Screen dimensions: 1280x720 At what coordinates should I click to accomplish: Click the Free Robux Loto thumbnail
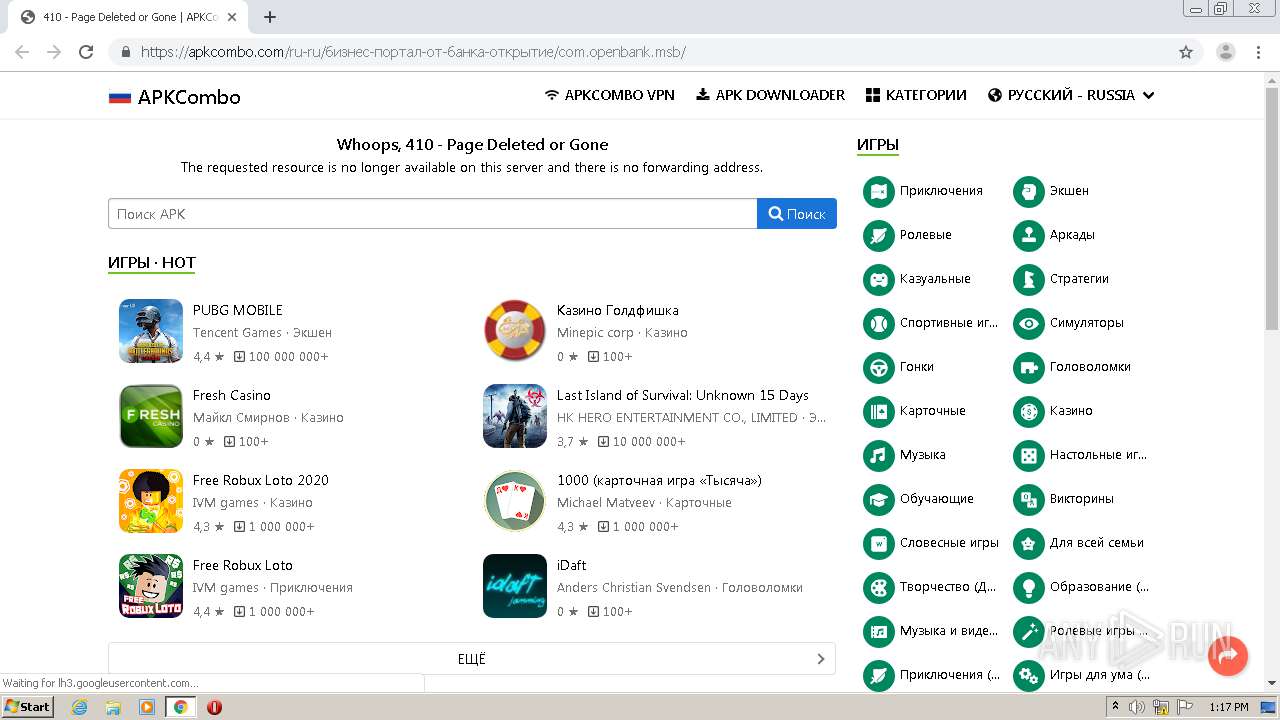tap(151, 586)
